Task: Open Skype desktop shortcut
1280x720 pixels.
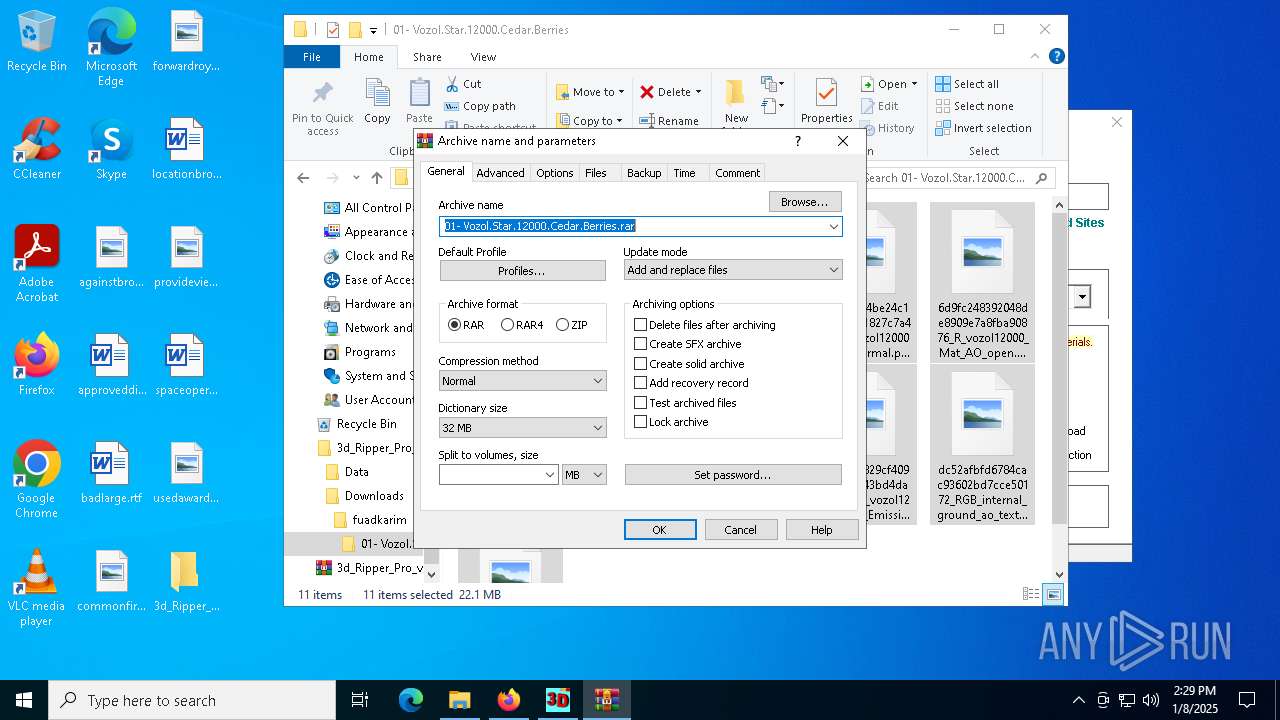Action: tap(111, 150)
